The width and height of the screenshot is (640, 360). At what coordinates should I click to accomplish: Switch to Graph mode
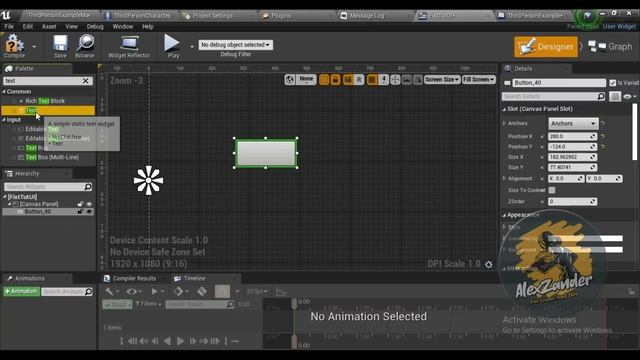(x=611, y=47)
